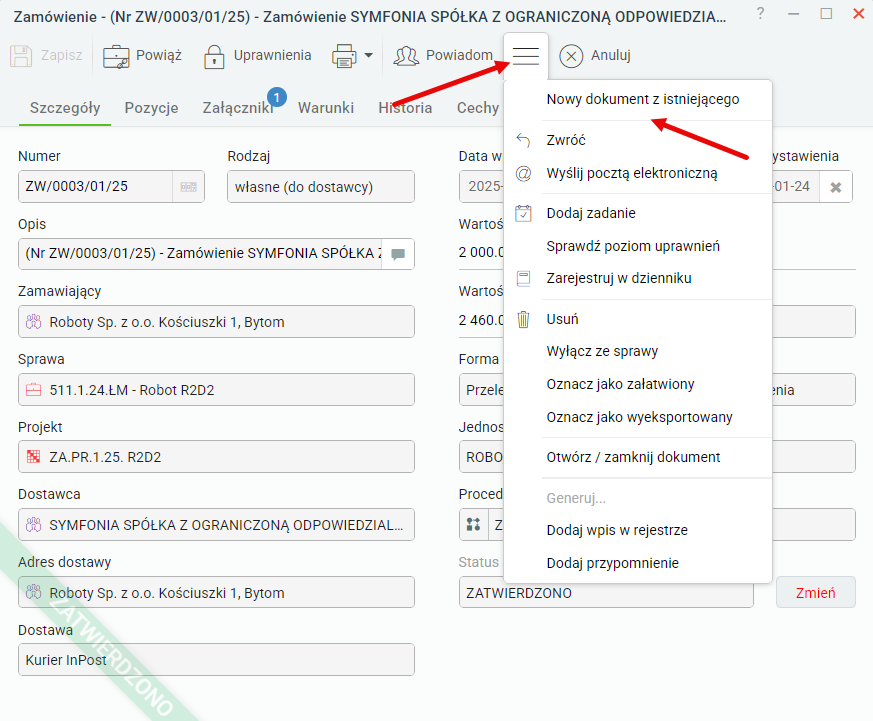This screenshot has width=873, height=721.
Task: Click the email @ icon in menu
Action: [x=523, y=174]
